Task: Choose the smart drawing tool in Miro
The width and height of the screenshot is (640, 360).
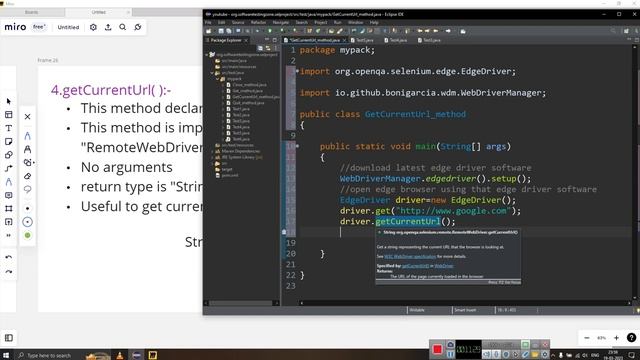Action: coord(28,162)
